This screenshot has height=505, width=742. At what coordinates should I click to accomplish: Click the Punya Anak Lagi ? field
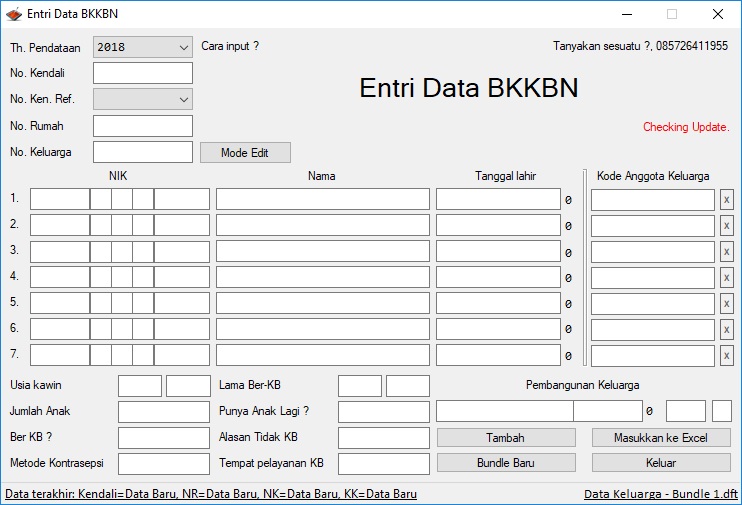point(384,412)
